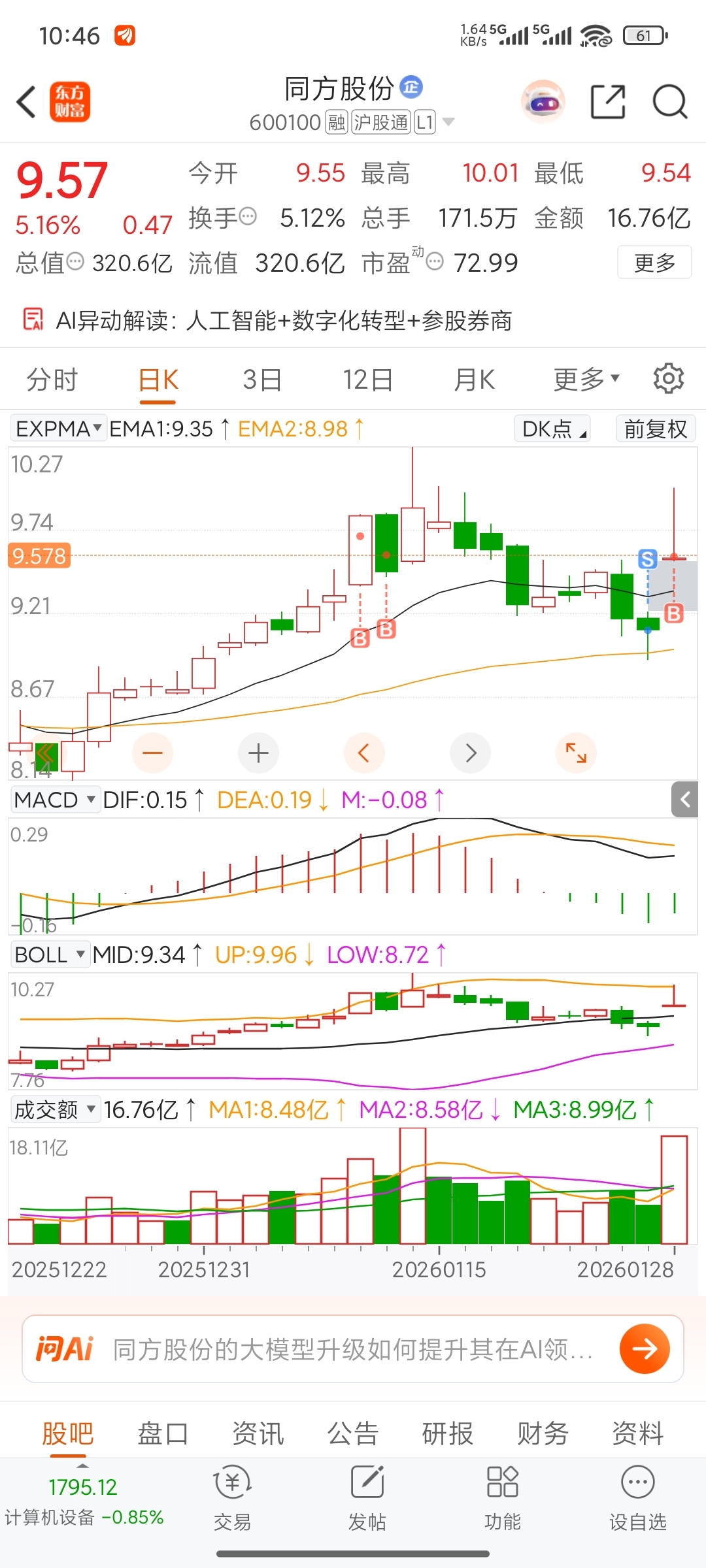Tap the 9.57 current price
706x1568 pixels.
pyautogui.click(x=62, y=180)
